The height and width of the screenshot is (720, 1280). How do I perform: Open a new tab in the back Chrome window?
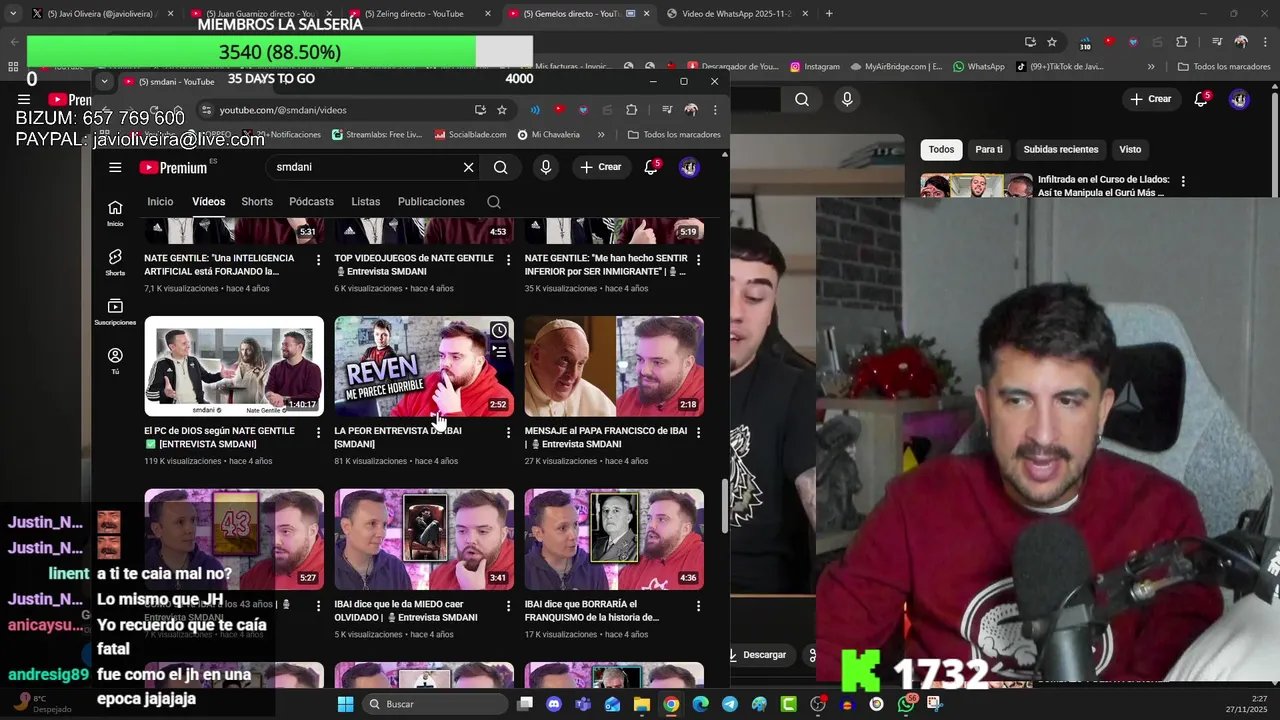point(829,14)
